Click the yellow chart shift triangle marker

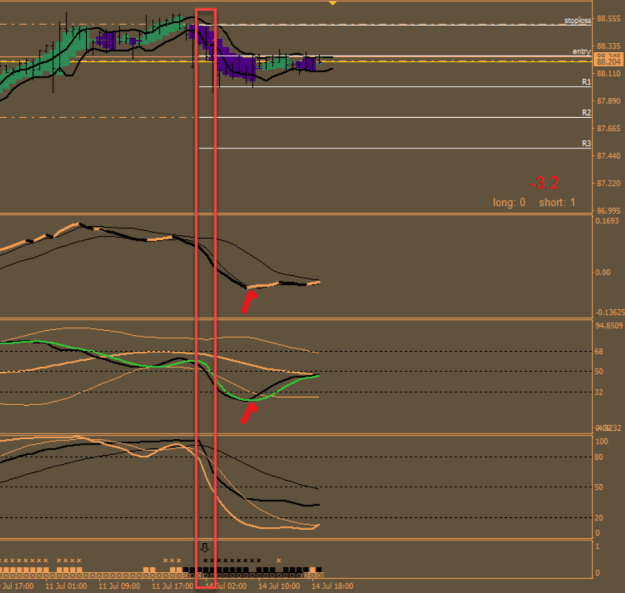333,3
